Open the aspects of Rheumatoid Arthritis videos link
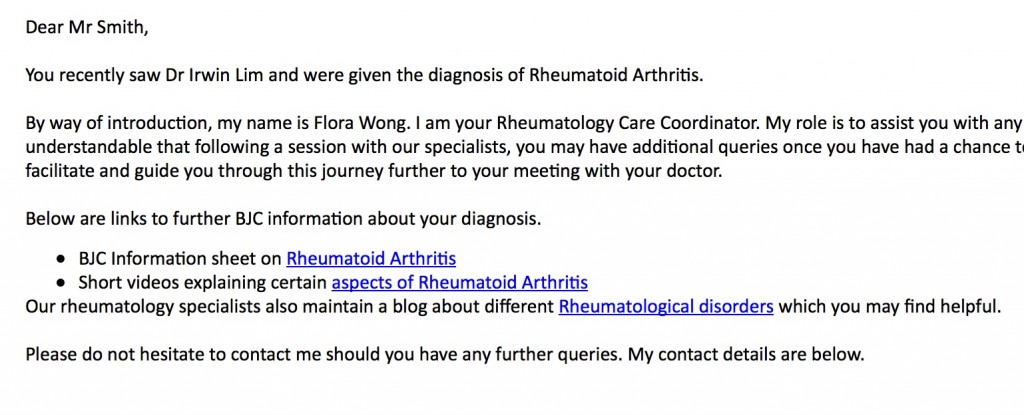 (x=460, y=283)
